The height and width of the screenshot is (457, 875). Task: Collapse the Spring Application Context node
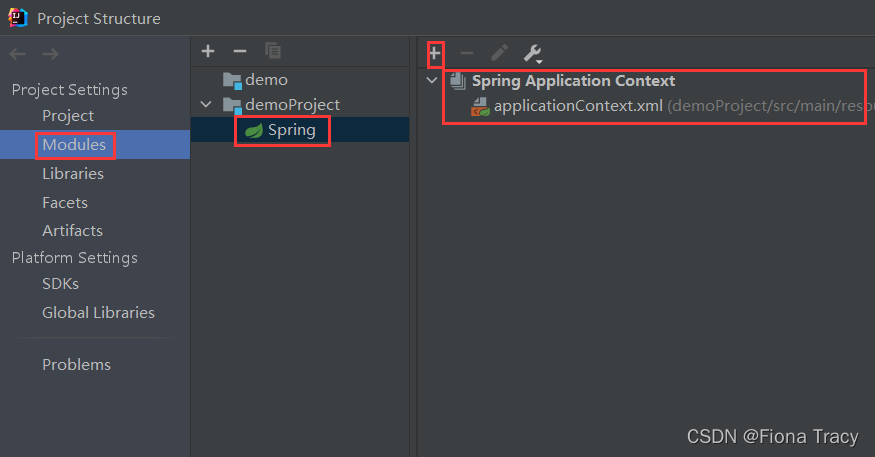click(431, 80)
